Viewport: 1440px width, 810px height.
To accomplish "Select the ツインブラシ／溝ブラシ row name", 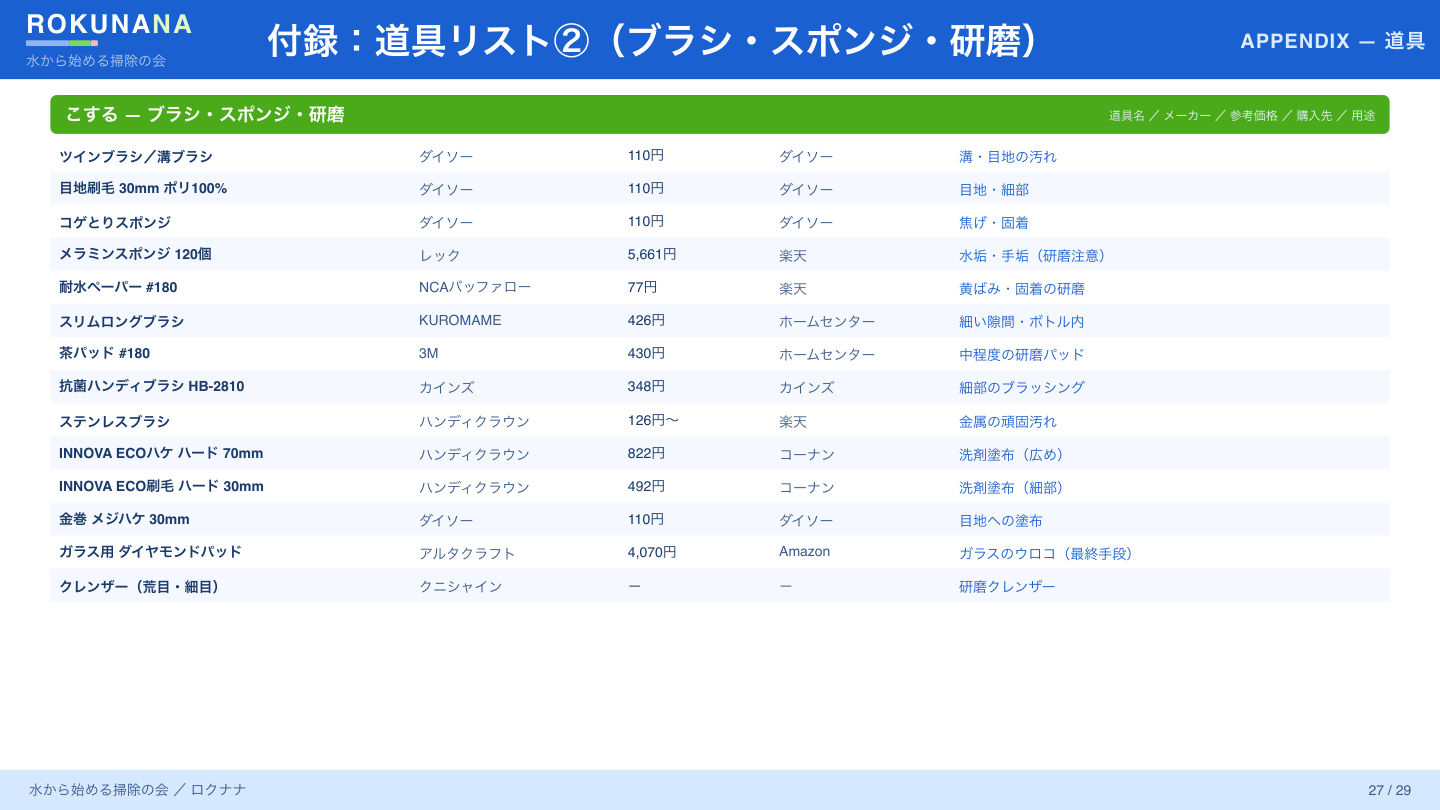I will [136, 156].
